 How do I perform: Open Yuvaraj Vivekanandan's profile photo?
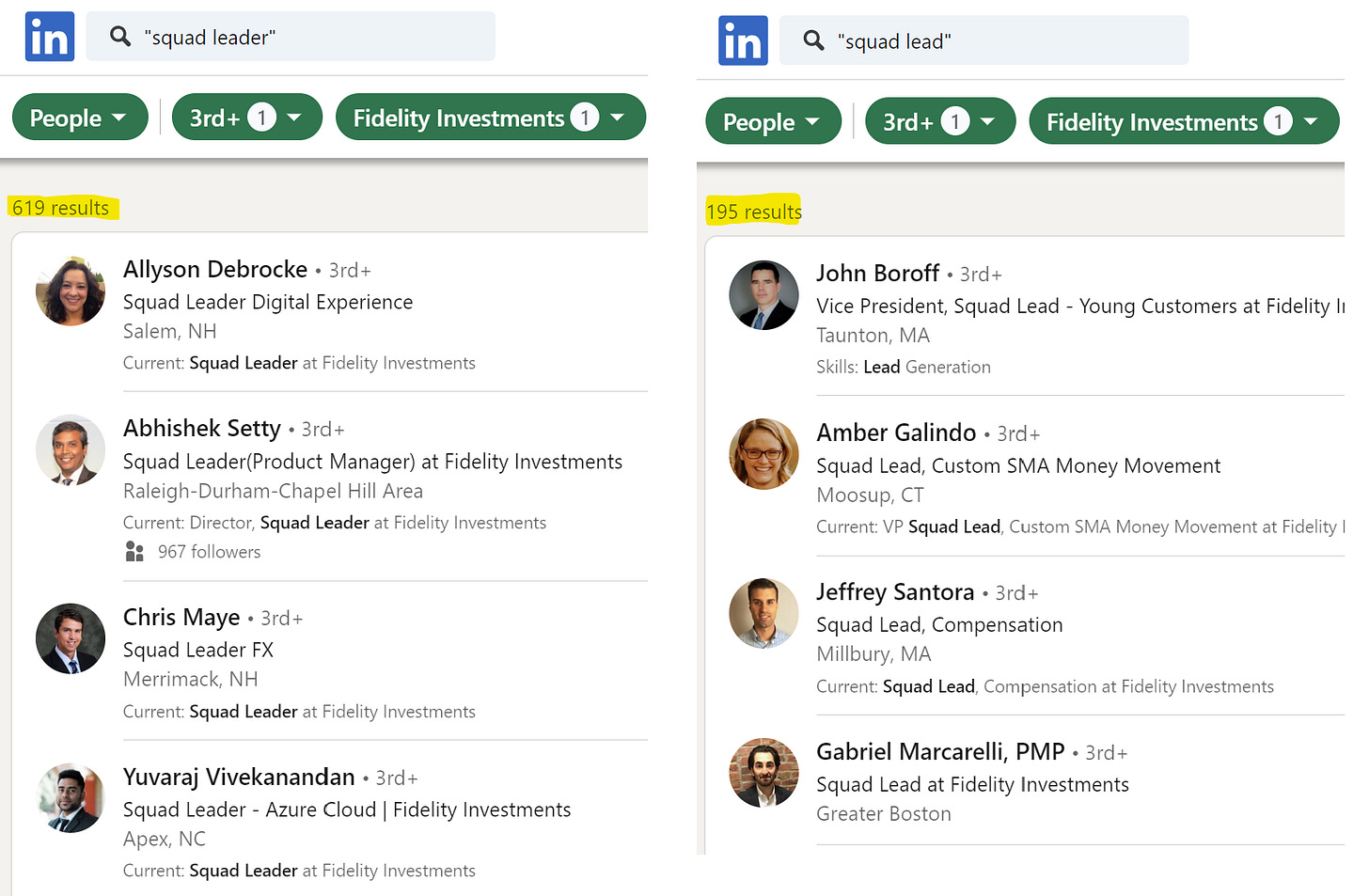click(71, 798)
